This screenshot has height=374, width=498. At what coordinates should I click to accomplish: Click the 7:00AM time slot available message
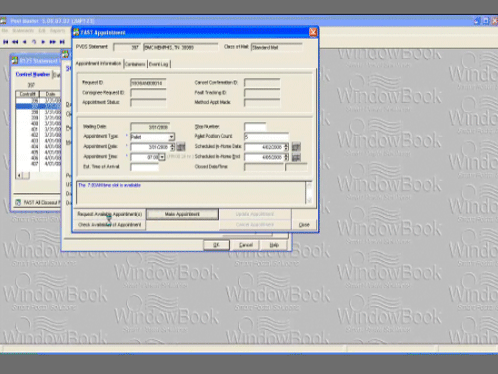pyautogui.click(x=109, y=185)
